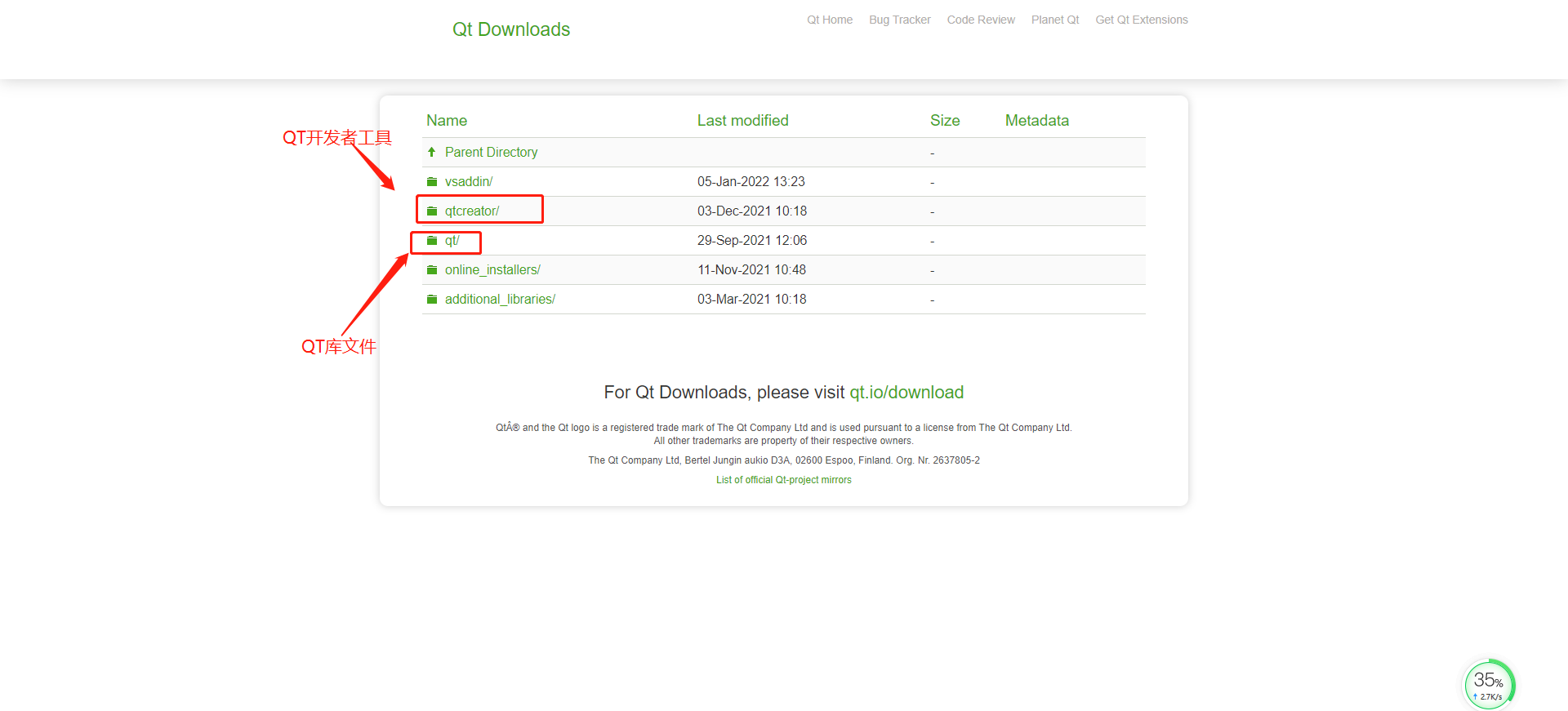Screen dimensions: 1568x711
Task: Open the Parent Directory link
Action: (x=491, y=152)
